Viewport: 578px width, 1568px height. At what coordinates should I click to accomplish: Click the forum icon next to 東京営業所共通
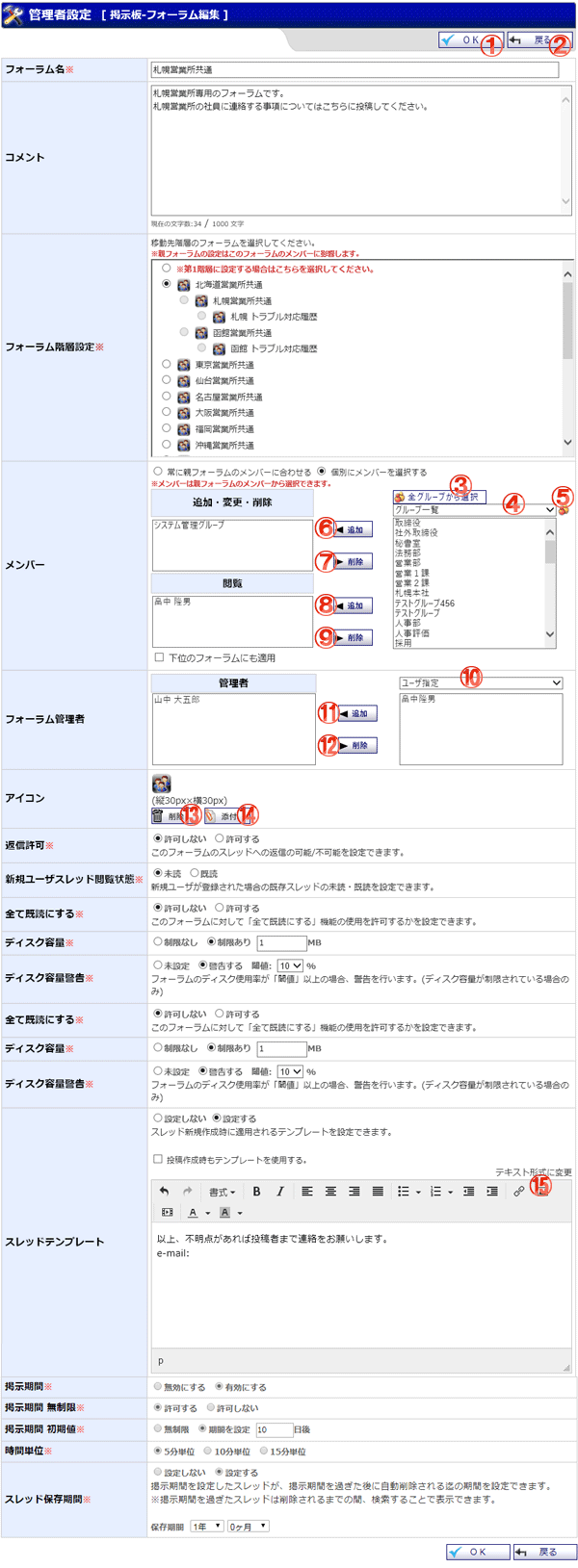pyautogui.click(x=183, y=365)
